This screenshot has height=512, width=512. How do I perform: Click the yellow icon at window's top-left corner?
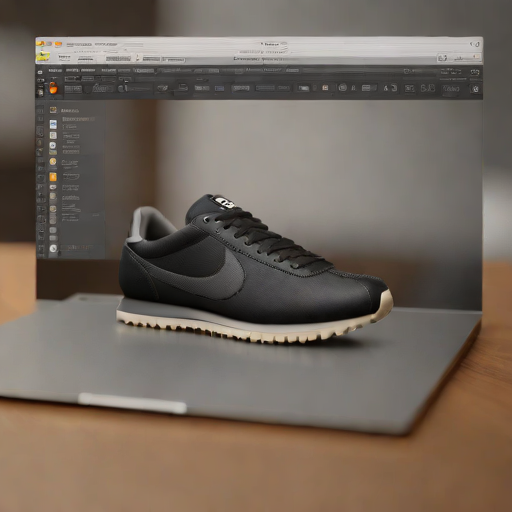[43, 56]
